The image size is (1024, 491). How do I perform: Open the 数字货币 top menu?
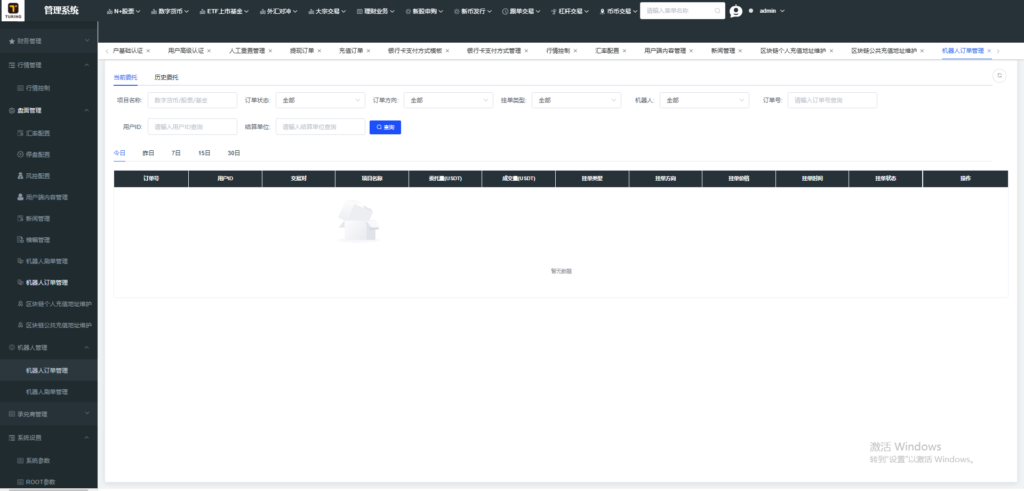point(170,11)
